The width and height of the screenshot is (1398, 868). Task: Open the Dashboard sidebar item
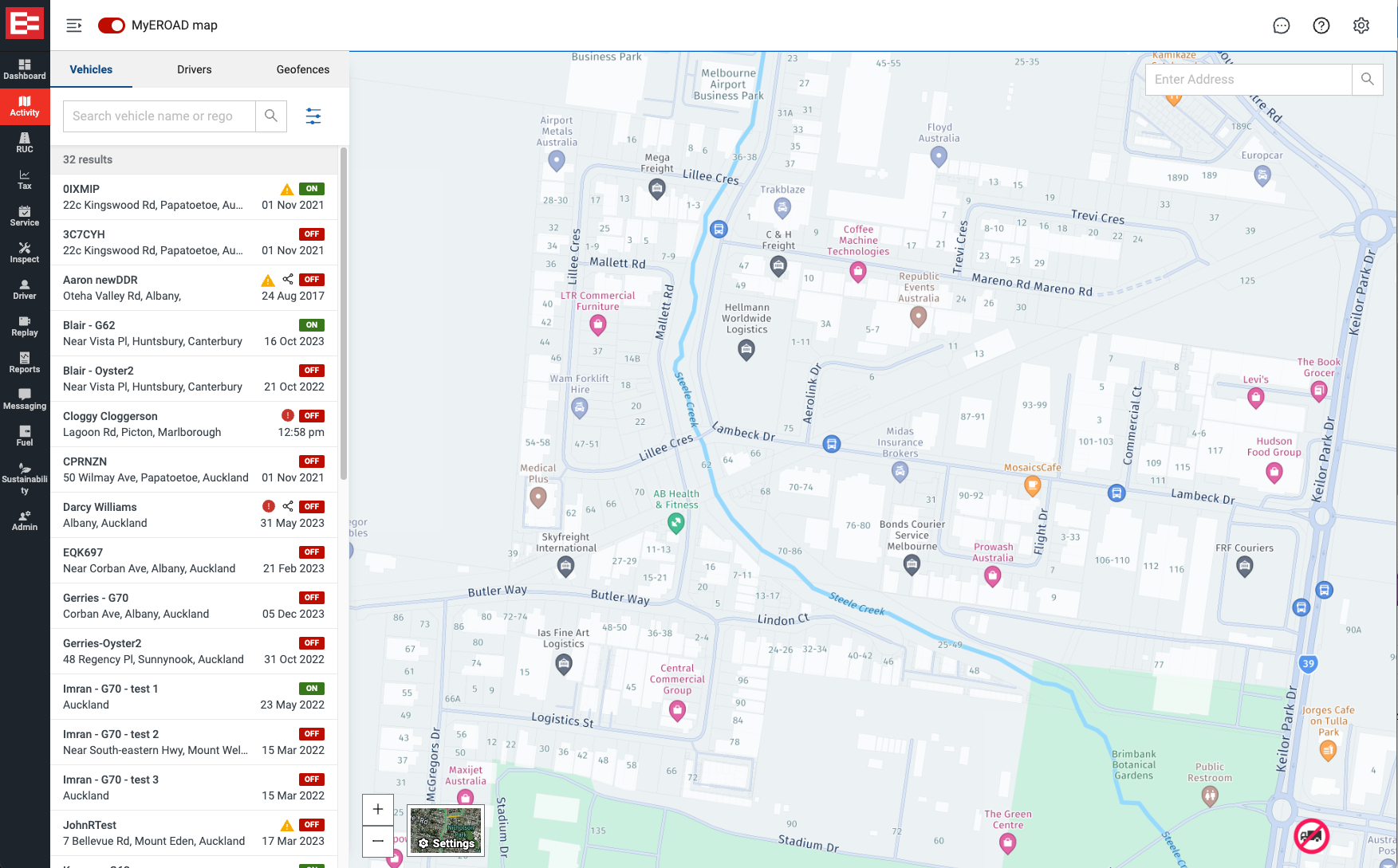[25, 70]
